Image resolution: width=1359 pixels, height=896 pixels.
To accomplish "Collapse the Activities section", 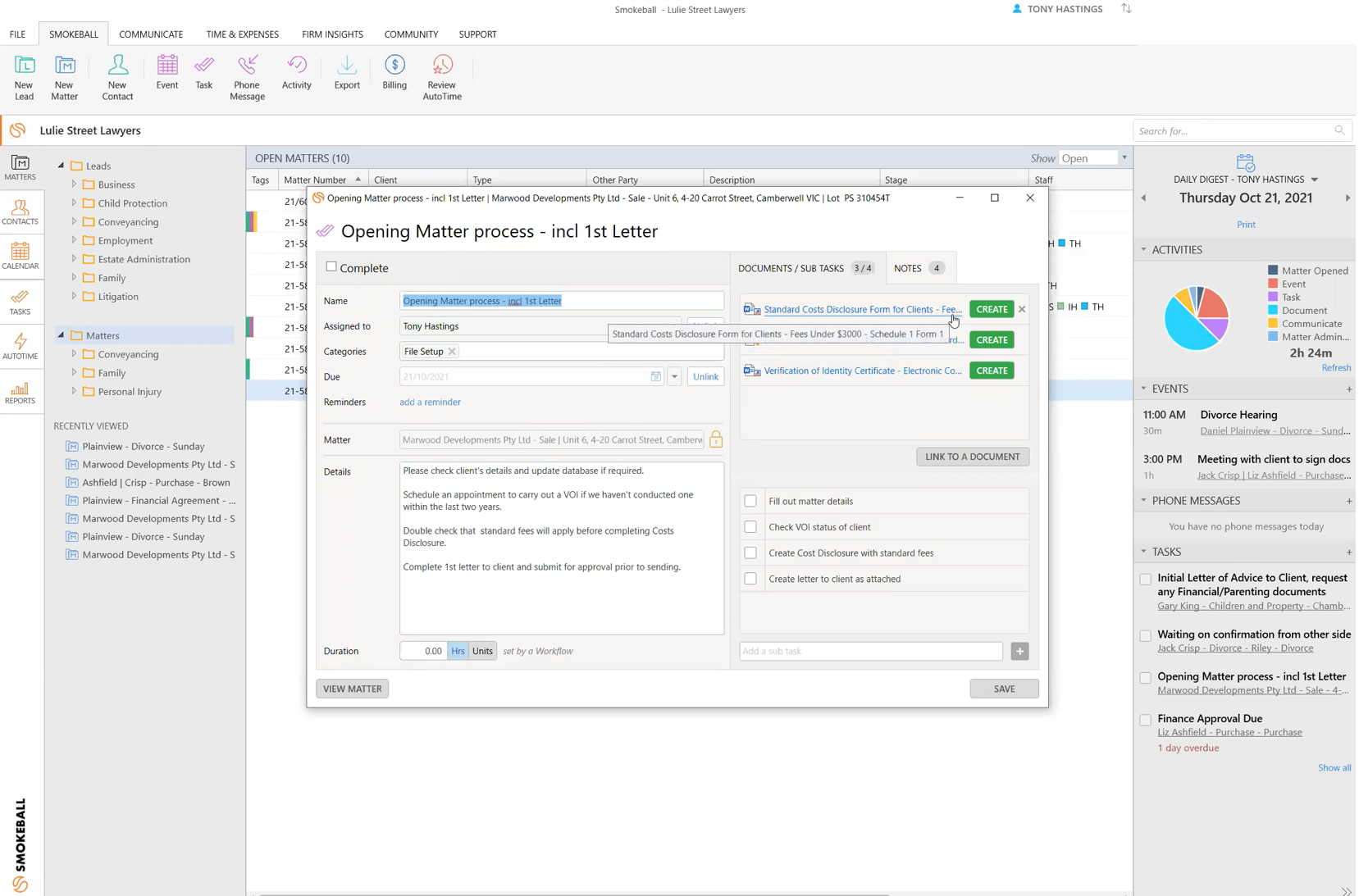I will point(1144,249).
